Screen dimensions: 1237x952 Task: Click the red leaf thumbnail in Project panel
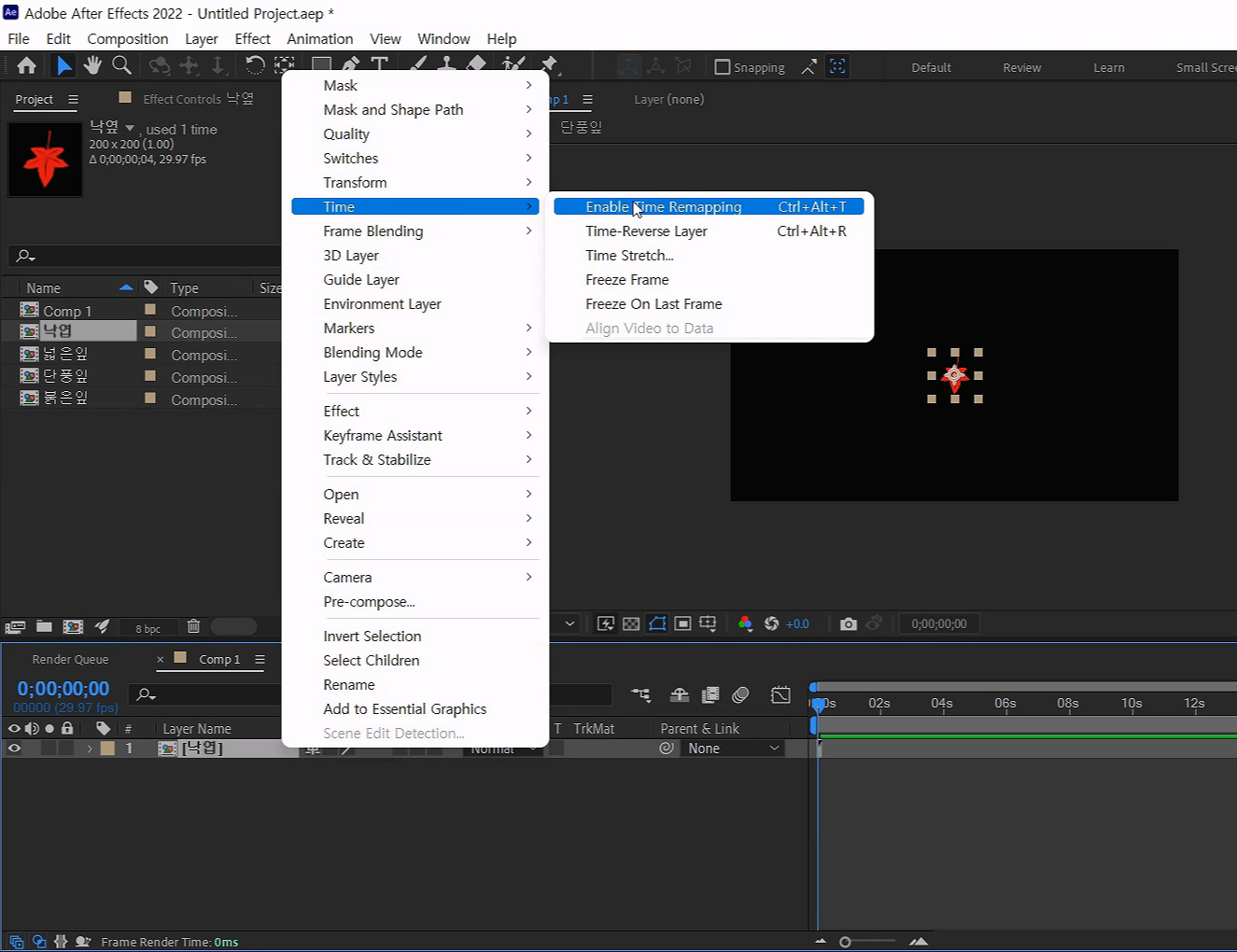pyautogui.click(x=45, y=160)
